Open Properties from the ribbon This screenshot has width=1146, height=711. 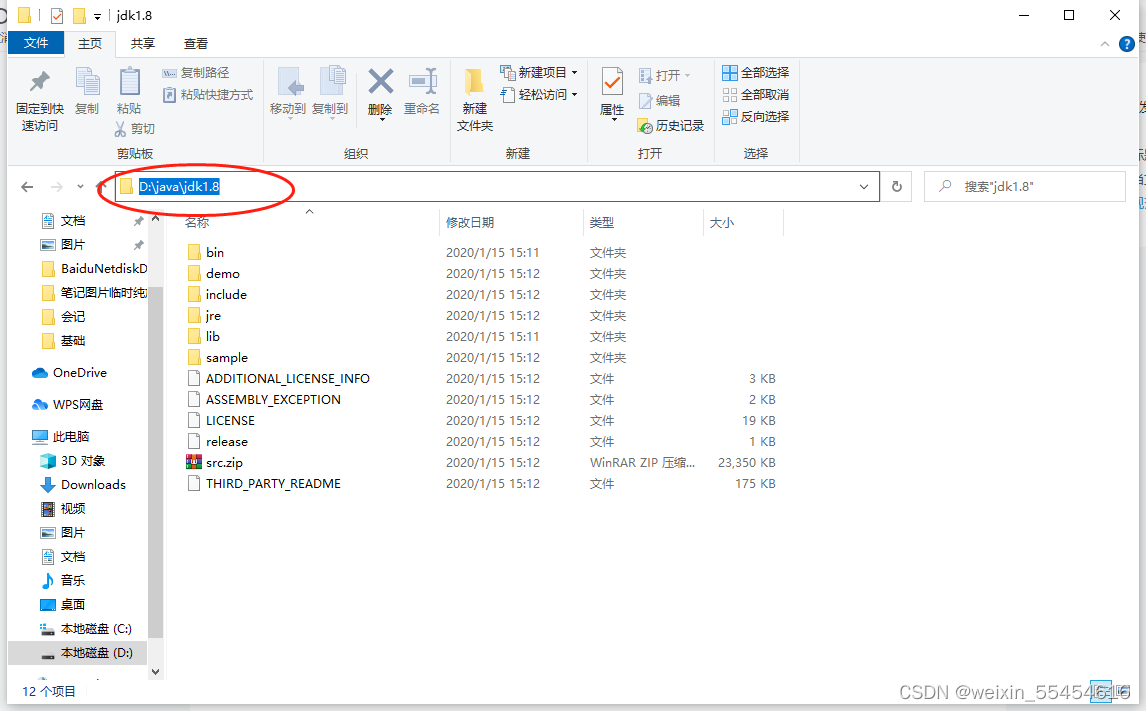[x=612, y=94]
